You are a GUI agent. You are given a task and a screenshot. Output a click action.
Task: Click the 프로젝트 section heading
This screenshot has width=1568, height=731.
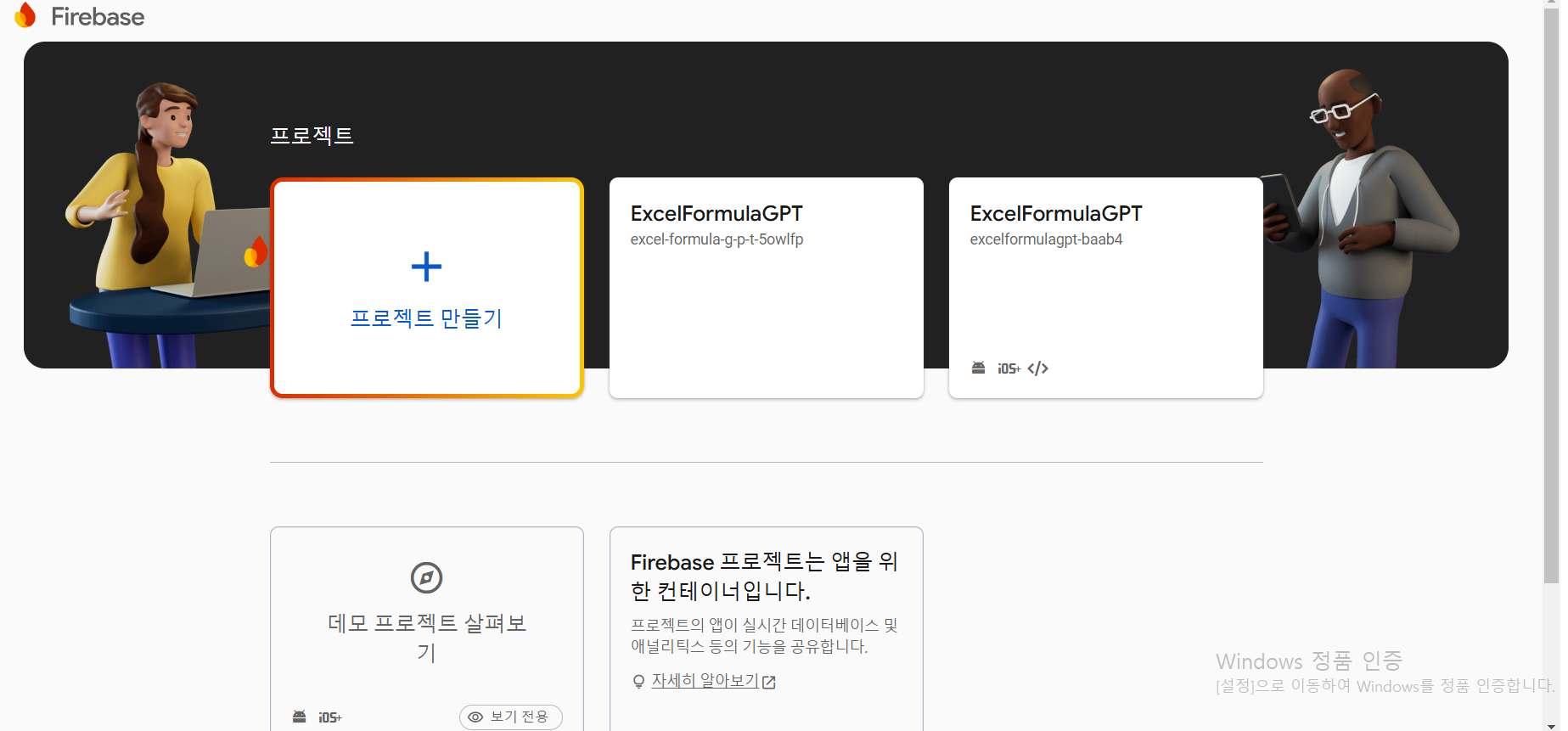pos(312,136)
